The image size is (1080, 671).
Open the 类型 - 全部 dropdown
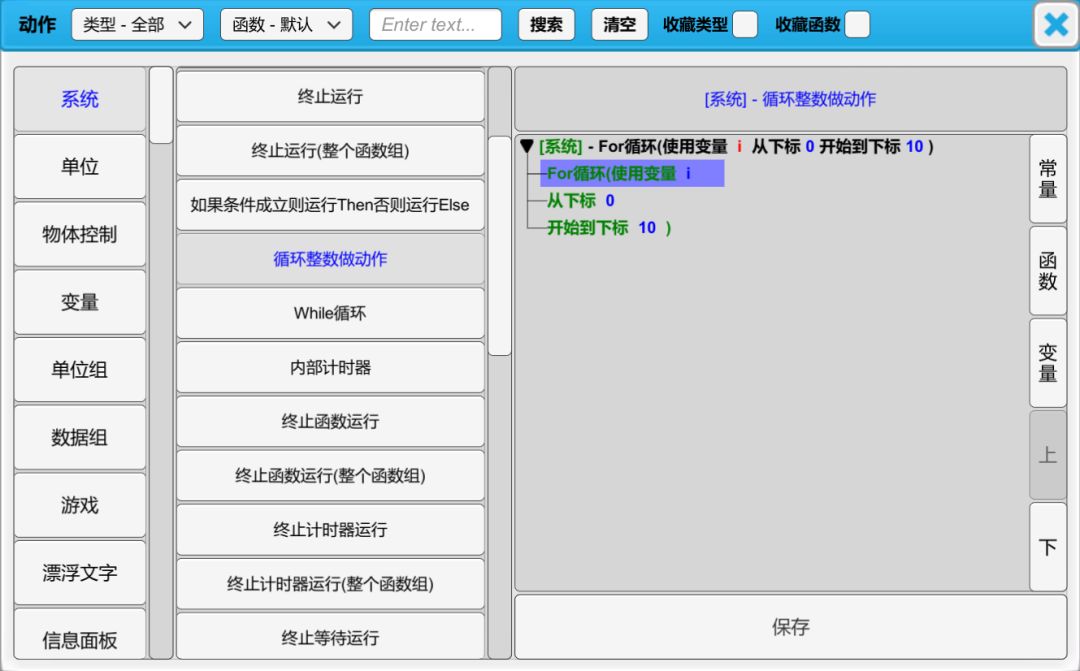pos(137,25)
